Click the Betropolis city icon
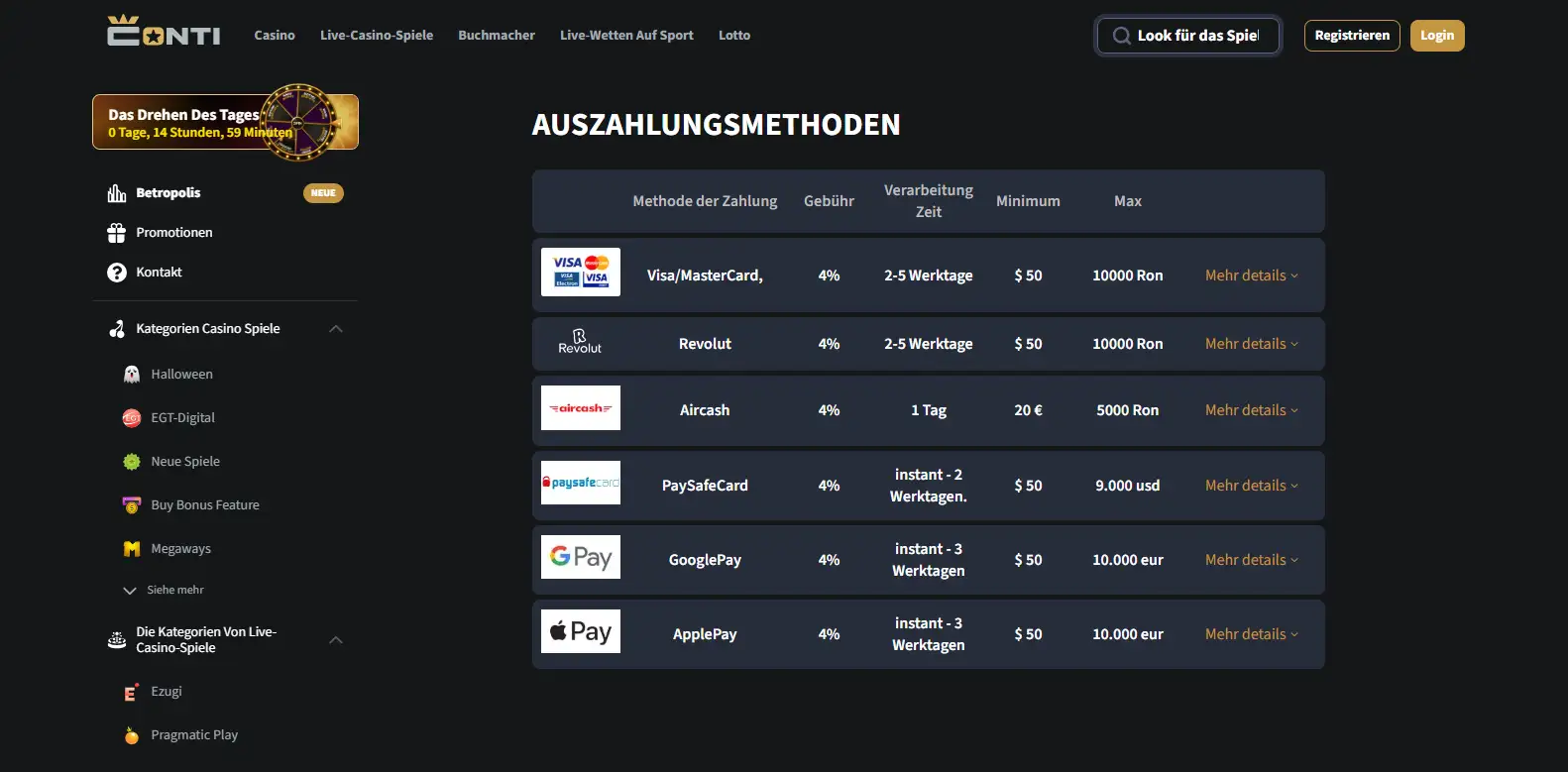 pyautogui.click(x=117, y=193)
